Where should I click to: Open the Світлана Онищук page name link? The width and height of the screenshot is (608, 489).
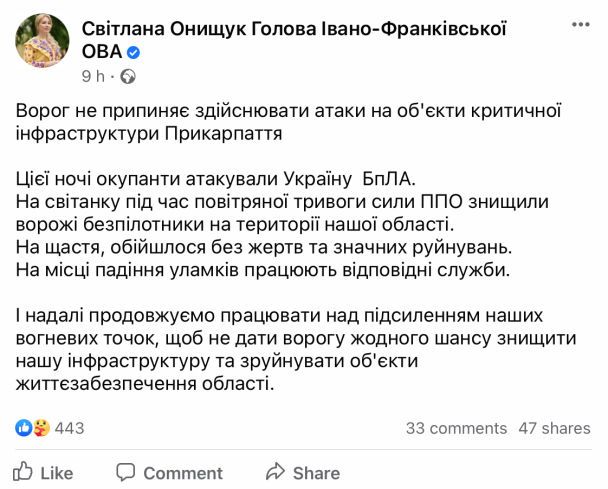click(294, 40)
